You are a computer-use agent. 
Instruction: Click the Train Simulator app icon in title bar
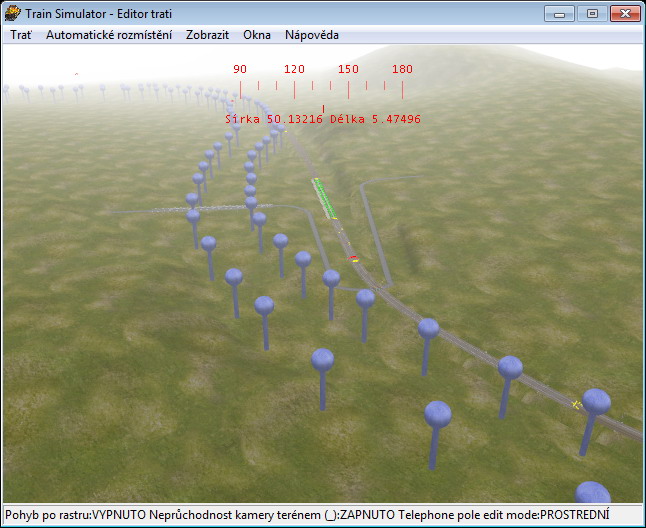13,13
